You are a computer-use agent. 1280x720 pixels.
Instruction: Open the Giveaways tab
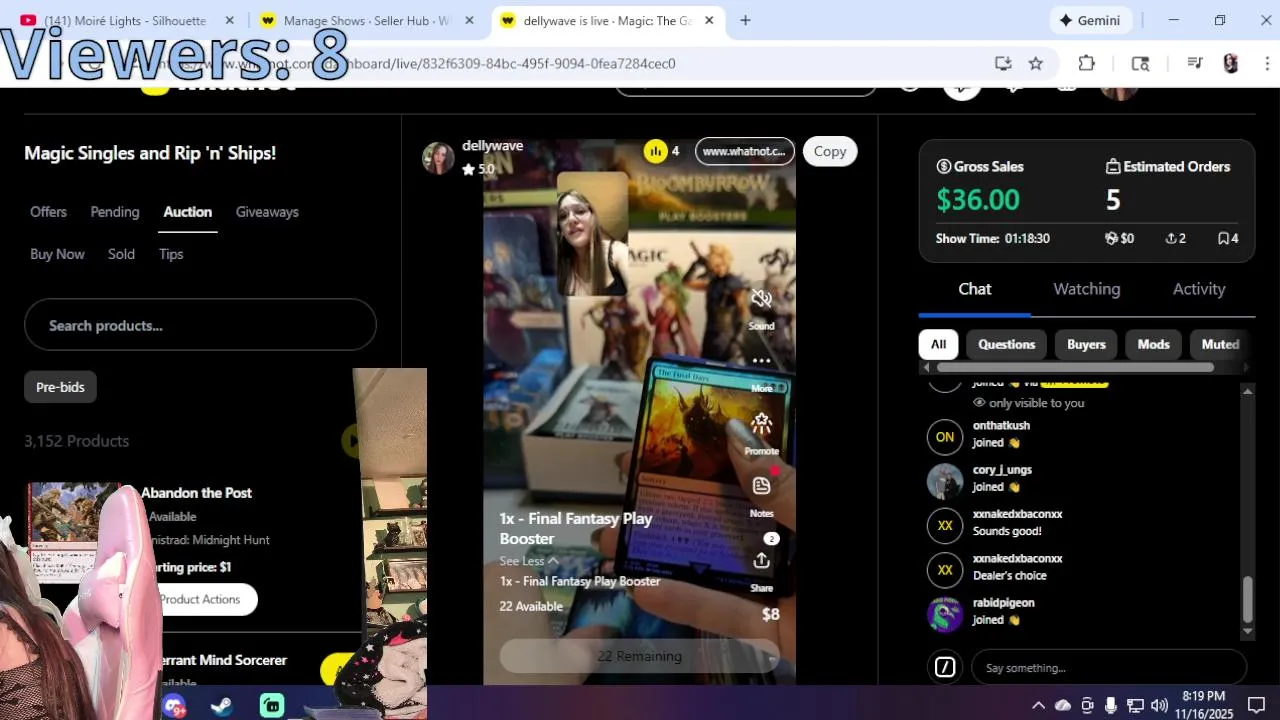(267, 212)
